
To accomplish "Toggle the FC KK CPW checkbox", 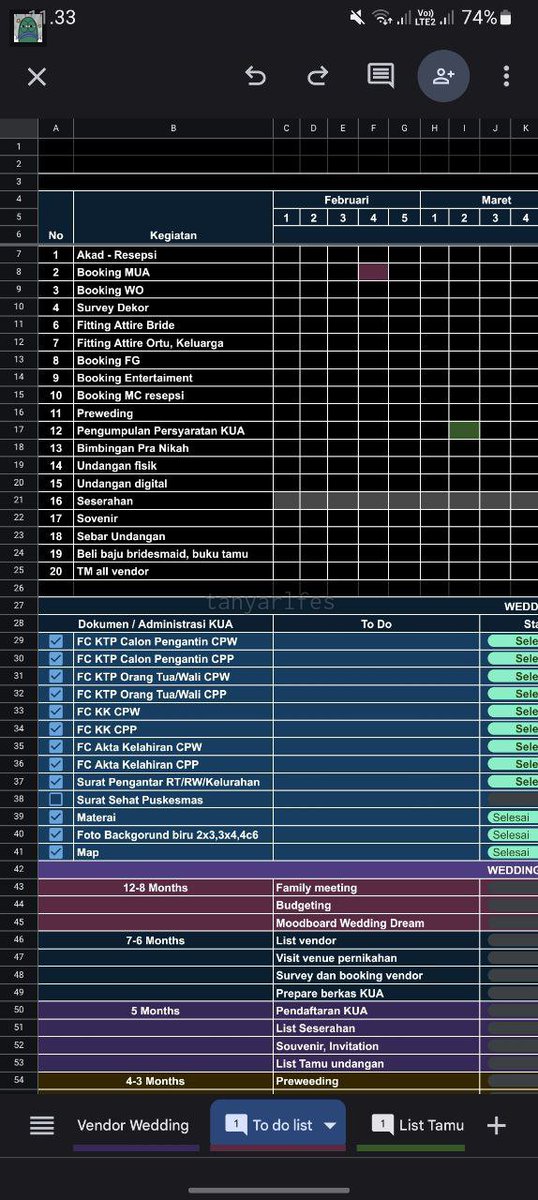I will [56, 712].
